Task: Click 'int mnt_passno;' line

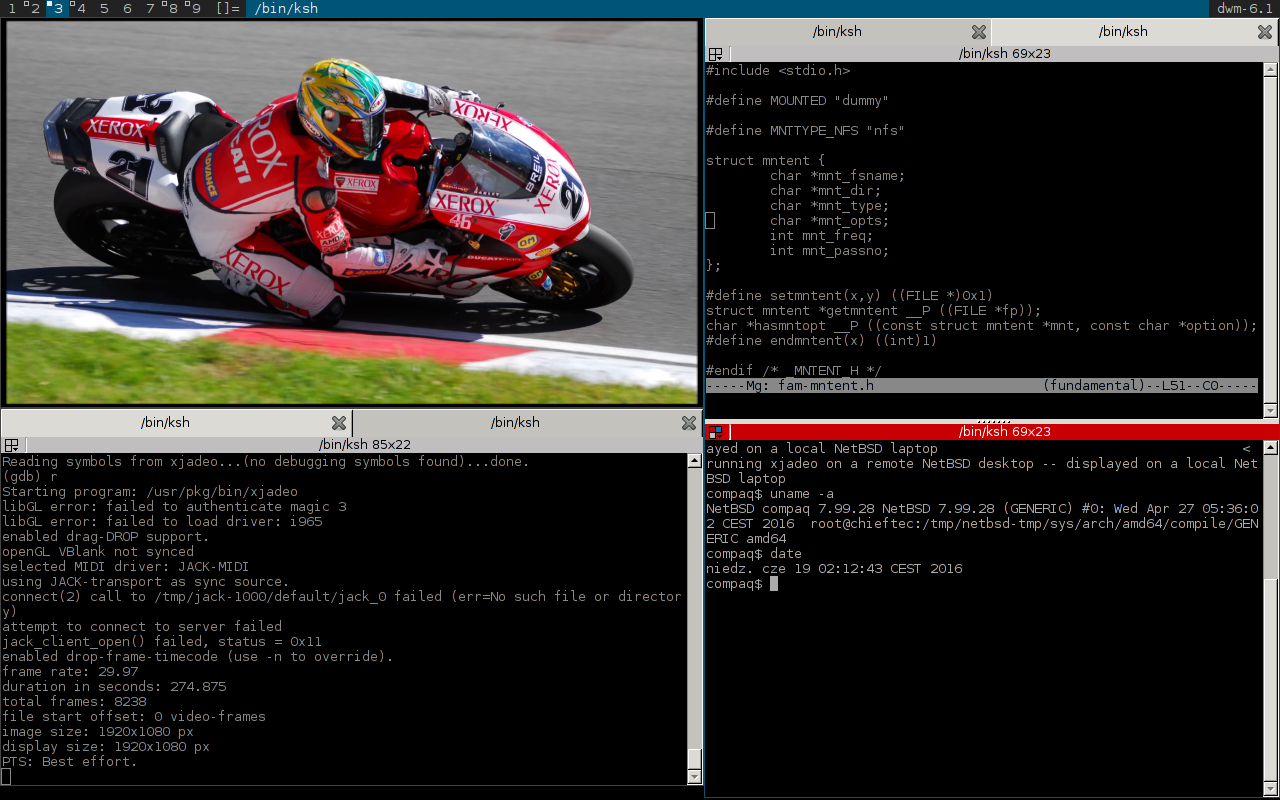Action: pos(829,250)
